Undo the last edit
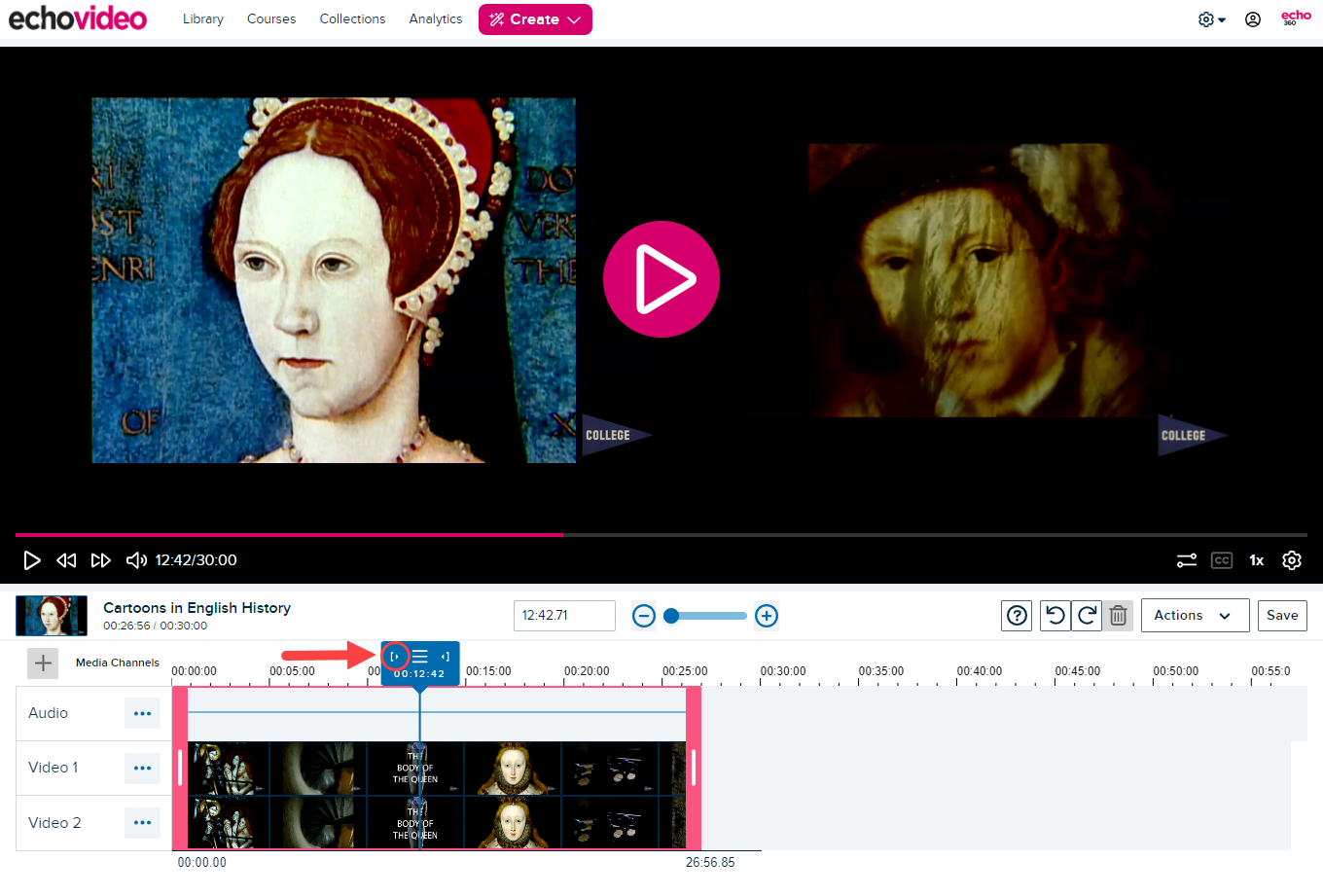The width and height of the screenshot is (1323, 896). coord(1055,616)
